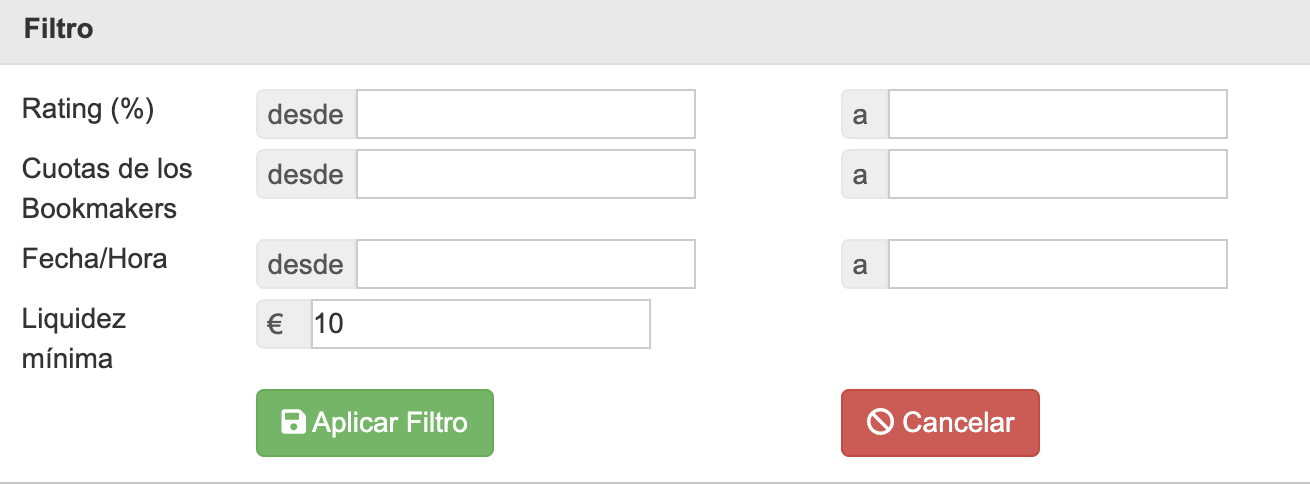Focus the Rating upper limit field

click(1058, 114)
